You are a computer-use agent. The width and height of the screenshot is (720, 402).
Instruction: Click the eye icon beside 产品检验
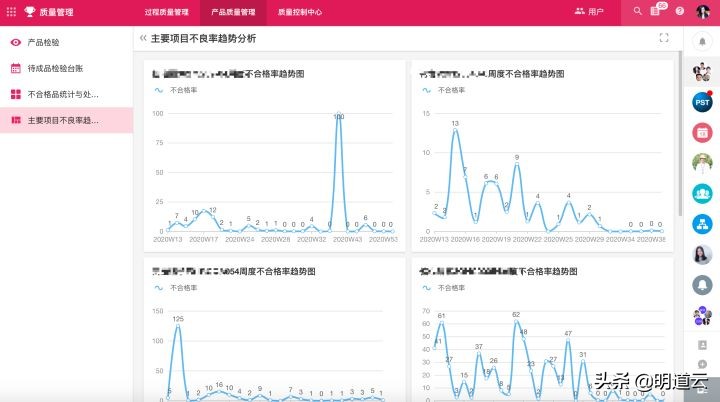[16, 42]
